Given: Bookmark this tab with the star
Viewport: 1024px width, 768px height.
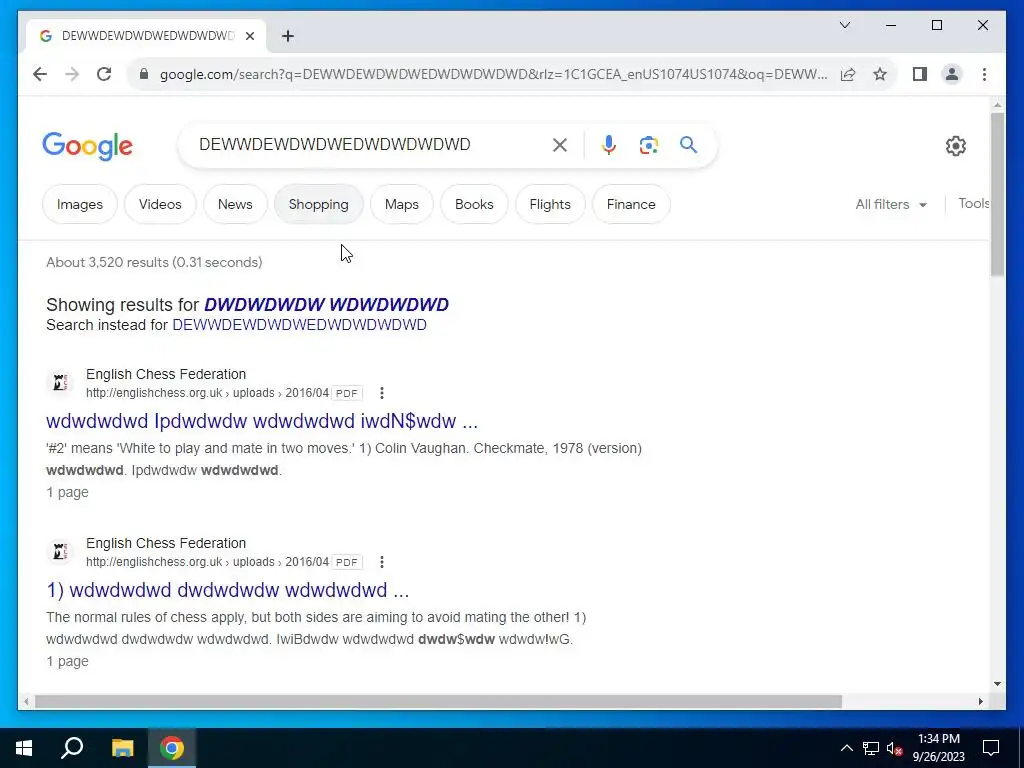Looking at the screenshot, I should [880, 74].
